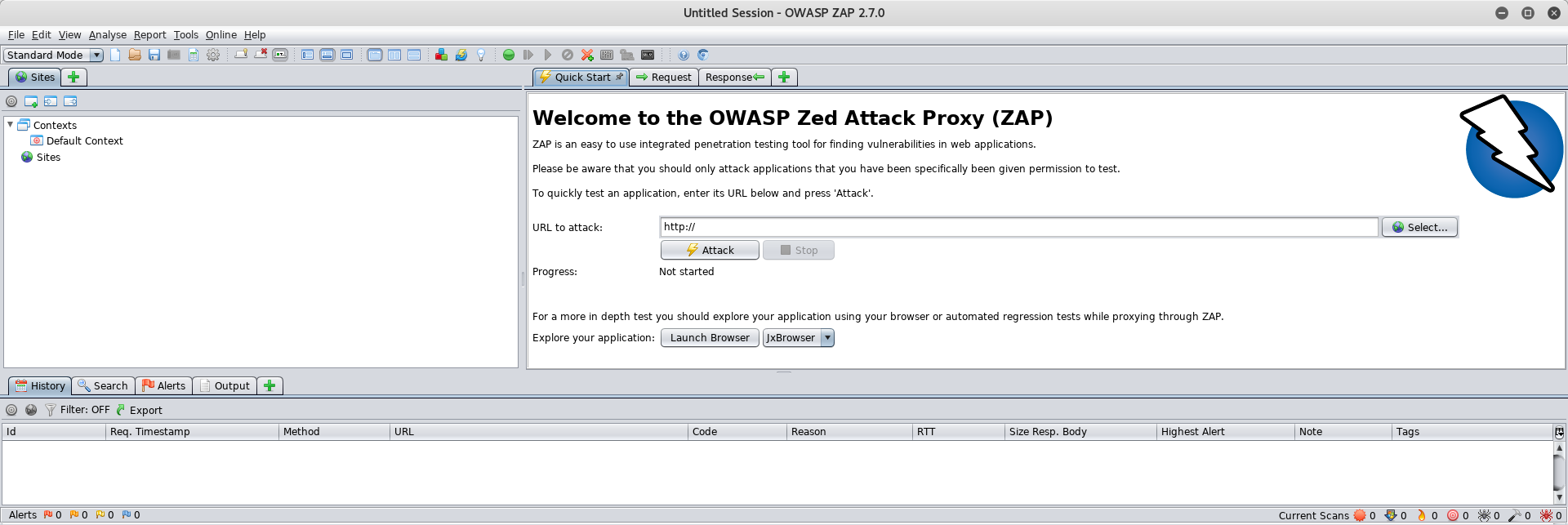1568x525 pixels.
Task: Click the Force User Mode toolbar icon
Action: click(x=626, y=55)
